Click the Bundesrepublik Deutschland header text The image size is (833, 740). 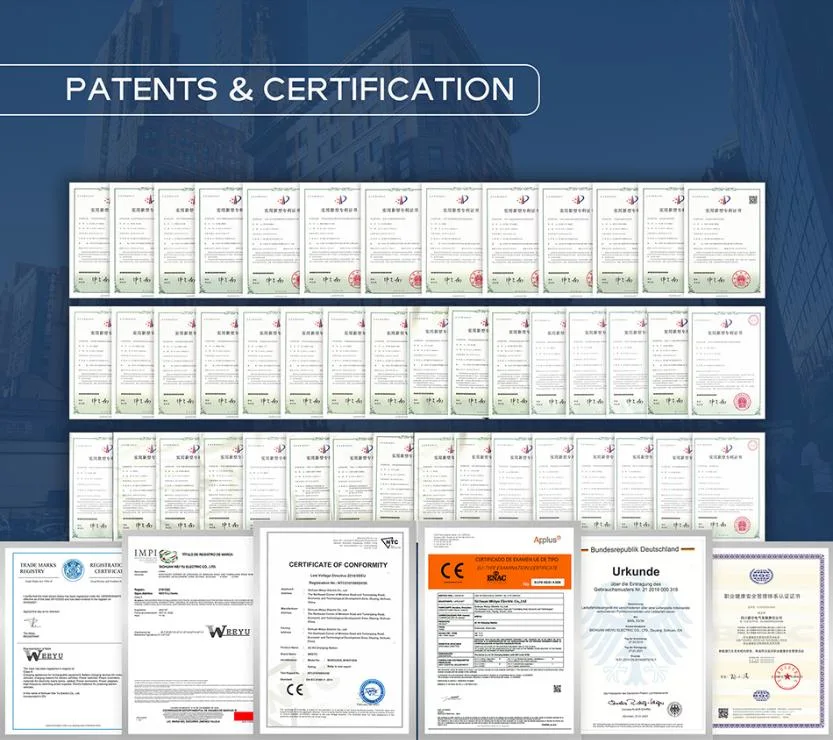[x=634, y=549]
